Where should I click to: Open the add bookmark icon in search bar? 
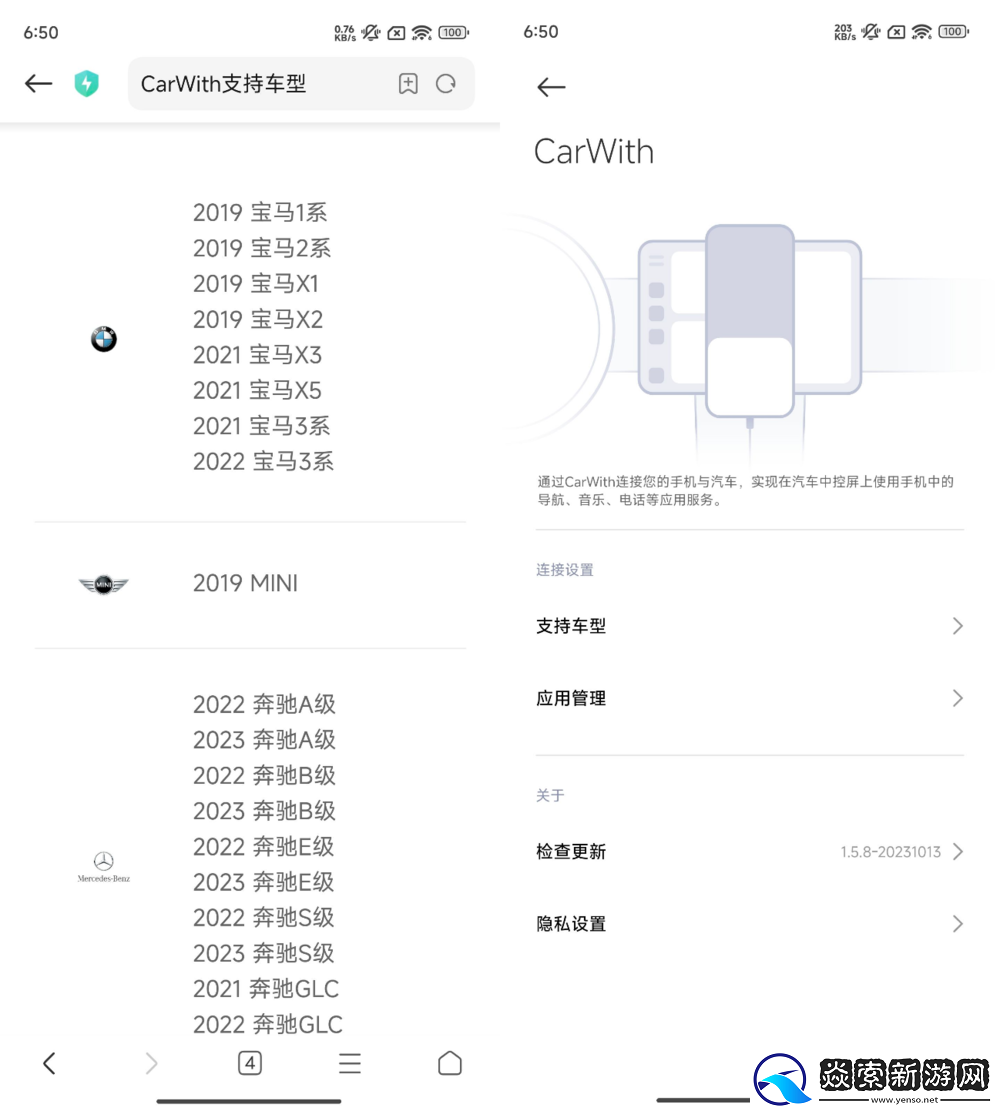click(408, 84)
